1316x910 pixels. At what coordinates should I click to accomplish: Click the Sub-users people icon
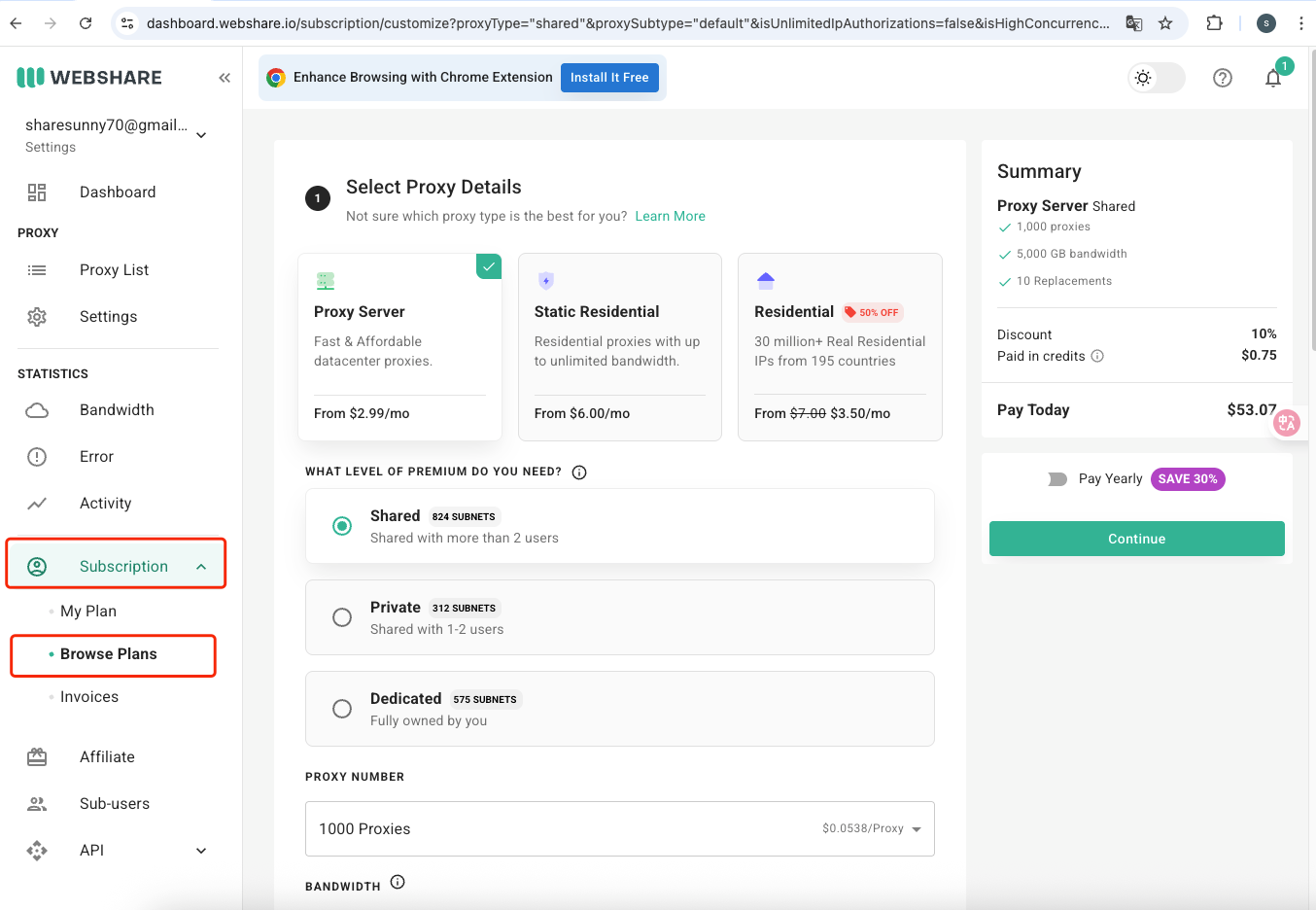tap(37, 804)
